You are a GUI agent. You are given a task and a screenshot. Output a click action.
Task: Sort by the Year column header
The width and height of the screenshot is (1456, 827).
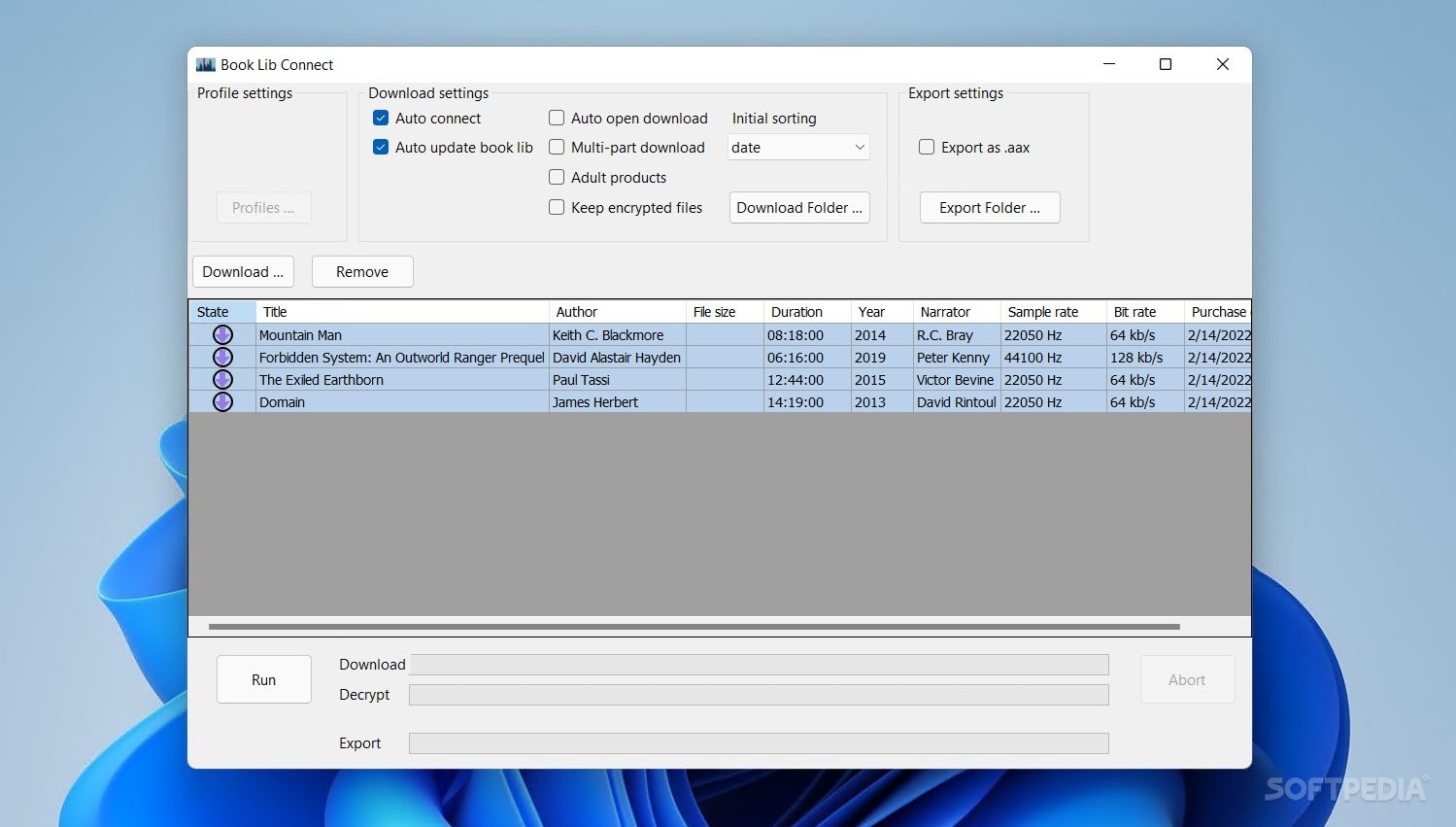(882, 312)
